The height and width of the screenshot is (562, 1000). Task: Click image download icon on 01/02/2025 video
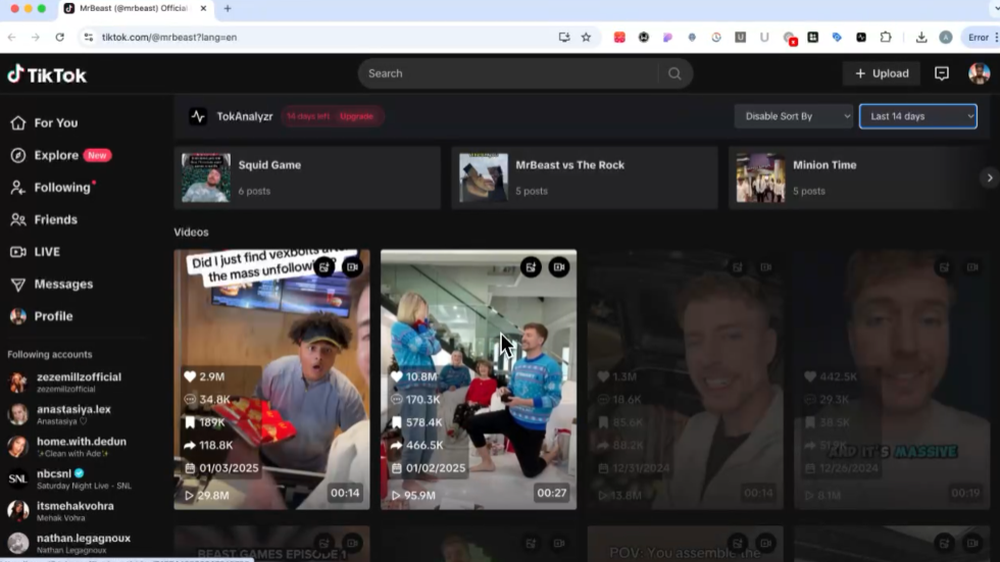click(531, 267)
